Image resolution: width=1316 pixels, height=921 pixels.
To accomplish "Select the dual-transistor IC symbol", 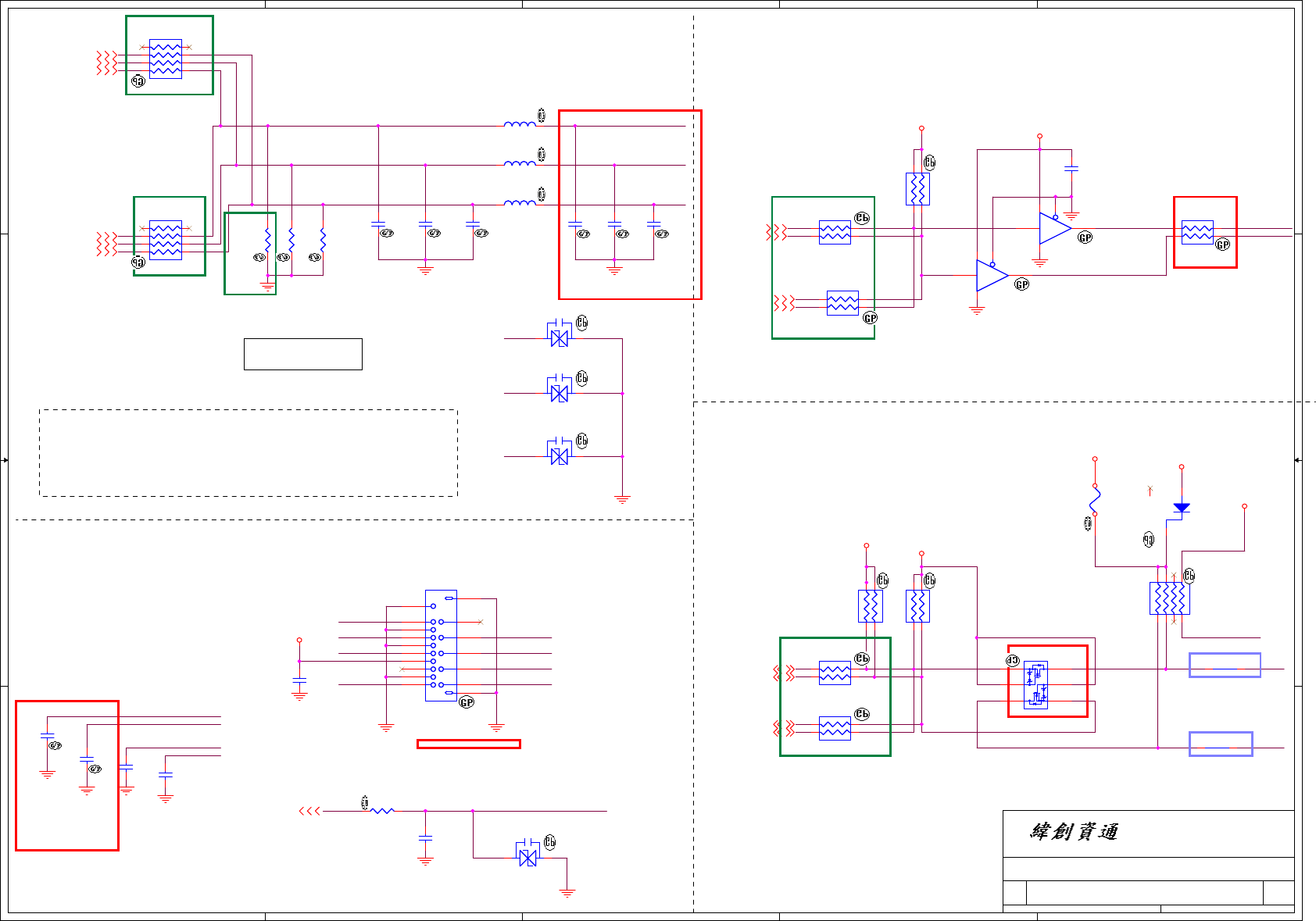I will 1036,684.
